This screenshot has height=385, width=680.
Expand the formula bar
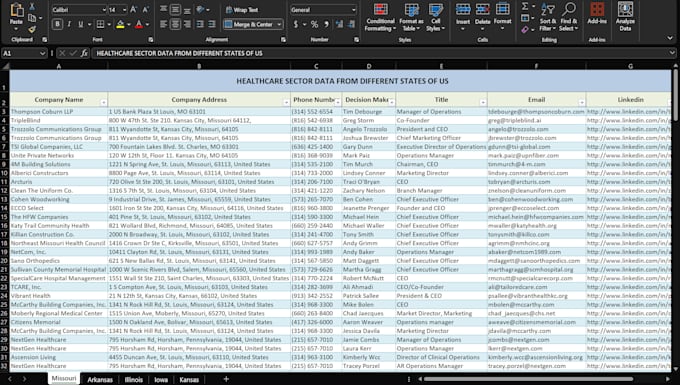pos(672,53)
